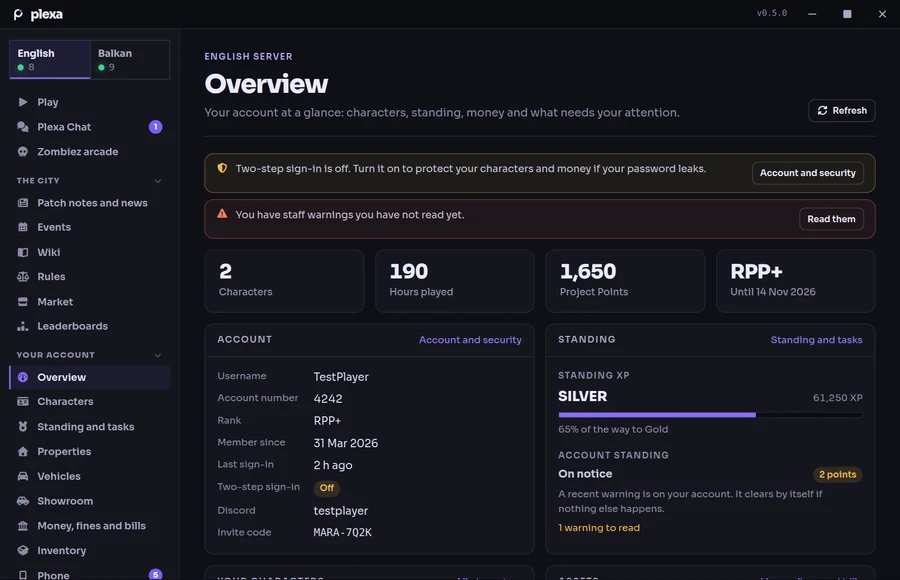Click the Events calendar icon
Viewport: 900px width, 580px height.
tap(23, 227)
